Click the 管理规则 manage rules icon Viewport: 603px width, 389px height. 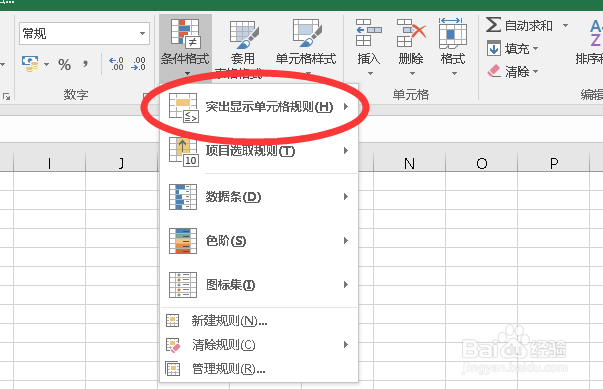click(172, 368)
